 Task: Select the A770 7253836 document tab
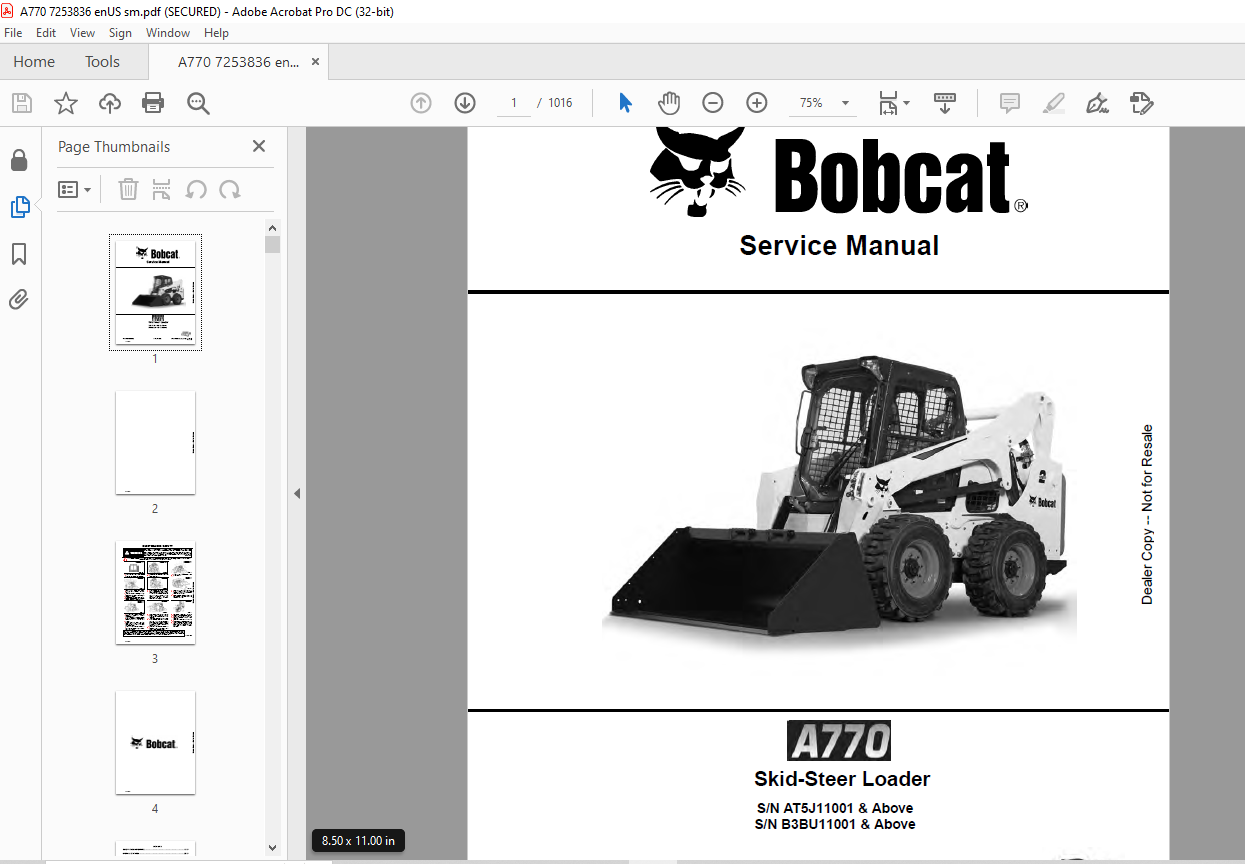pos(238,62)
